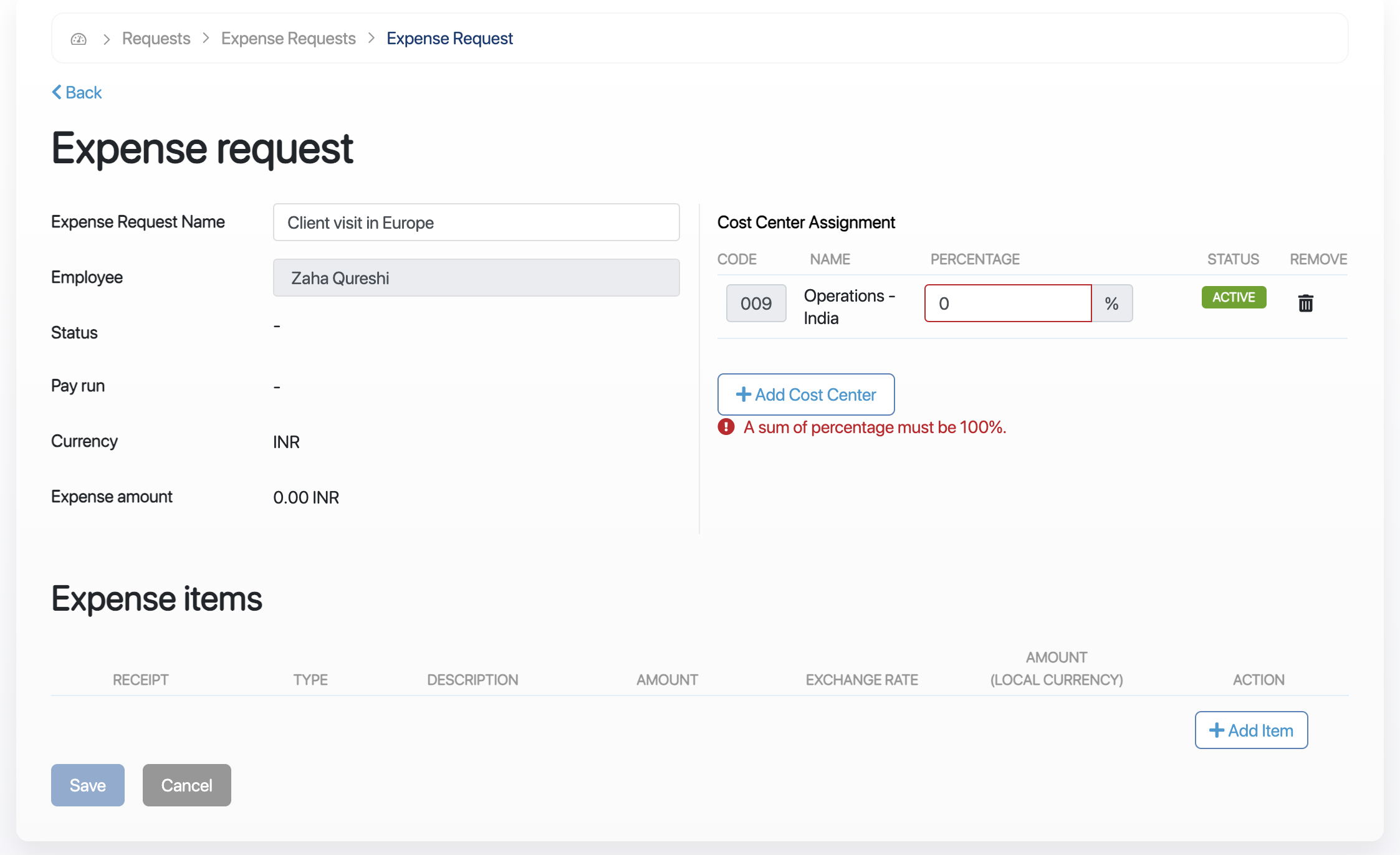Click the REMOVE column header
This screenshot has height=855, width=1400.
click(1318, 259)
